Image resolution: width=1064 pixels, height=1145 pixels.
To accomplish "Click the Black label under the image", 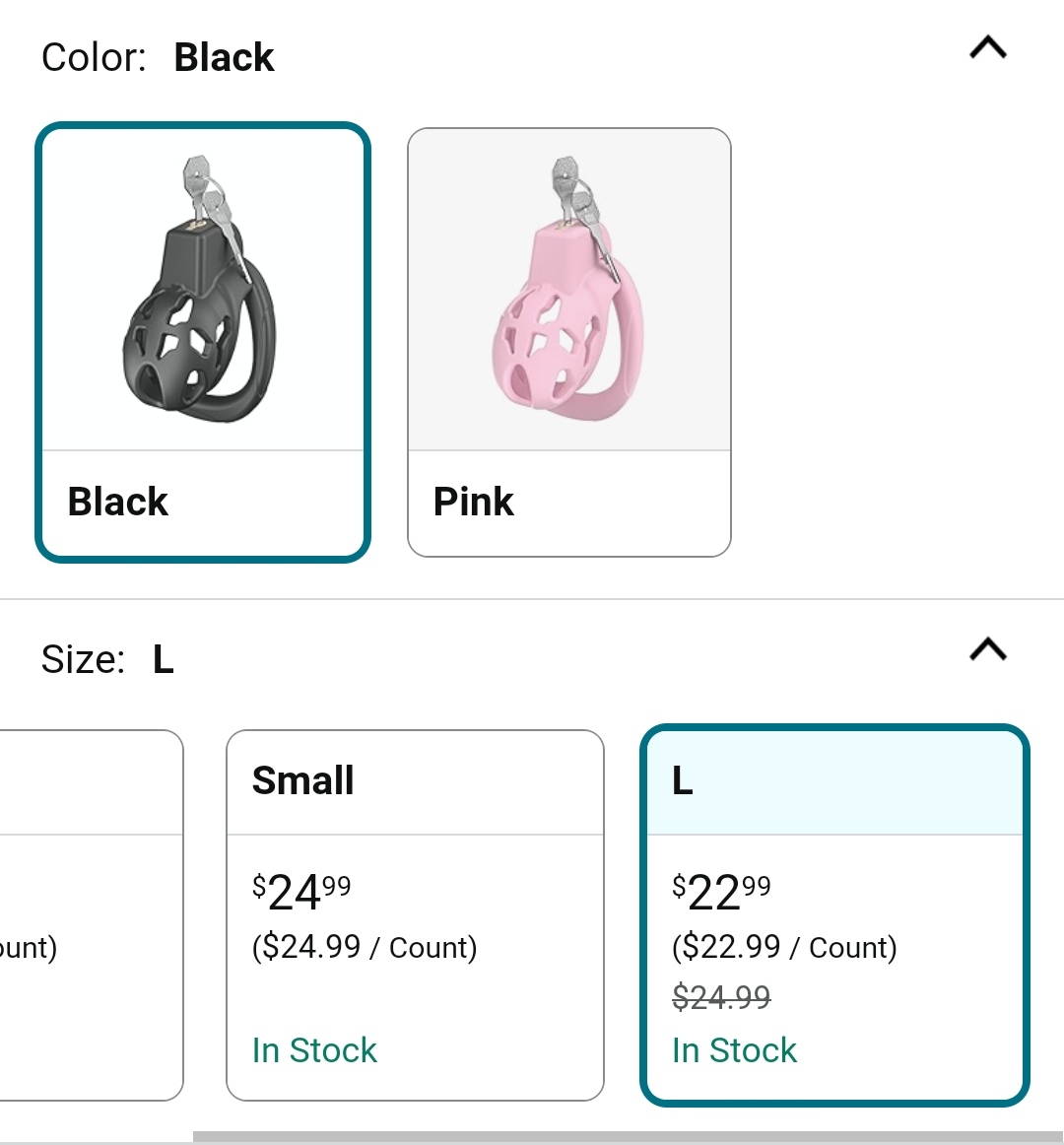I will [117, 502].
